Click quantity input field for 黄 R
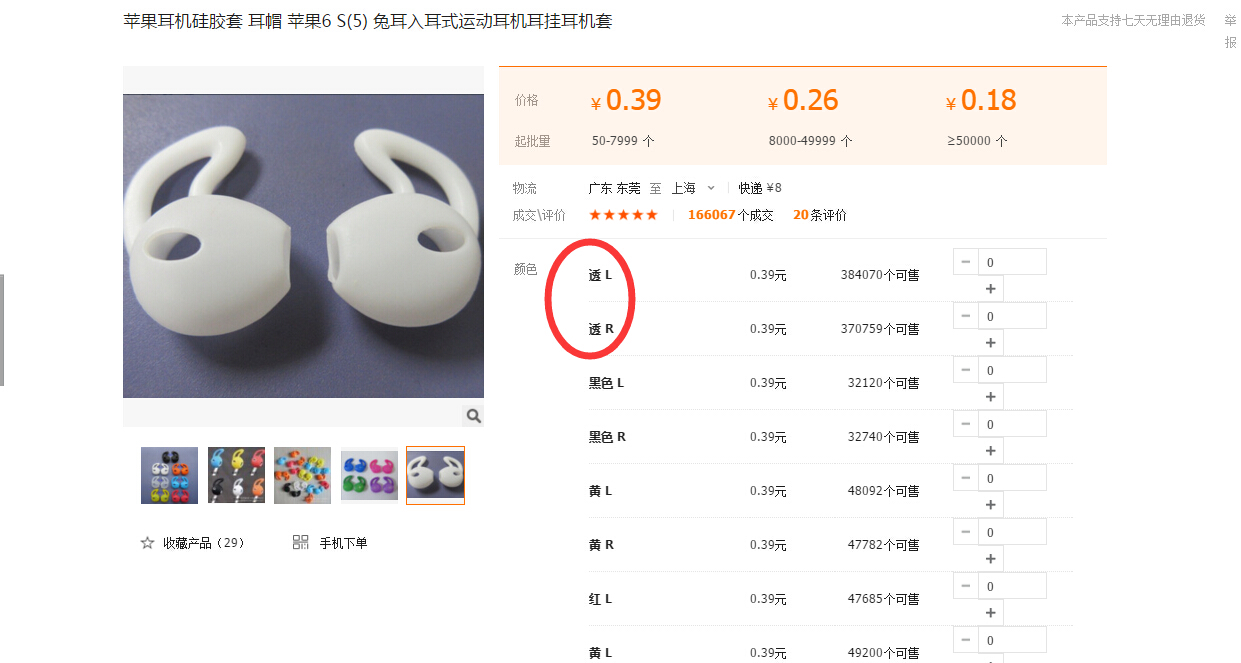Image resolution: width=1241 pixels, height=663 pixels. (1012, 532)
